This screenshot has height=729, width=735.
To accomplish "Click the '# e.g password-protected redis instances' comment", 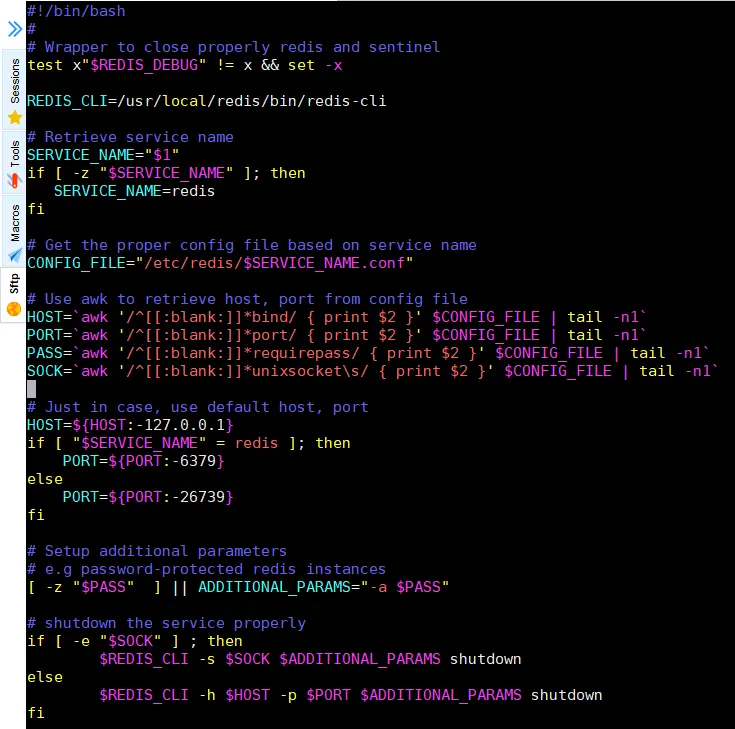I will (x=206, y=569).
